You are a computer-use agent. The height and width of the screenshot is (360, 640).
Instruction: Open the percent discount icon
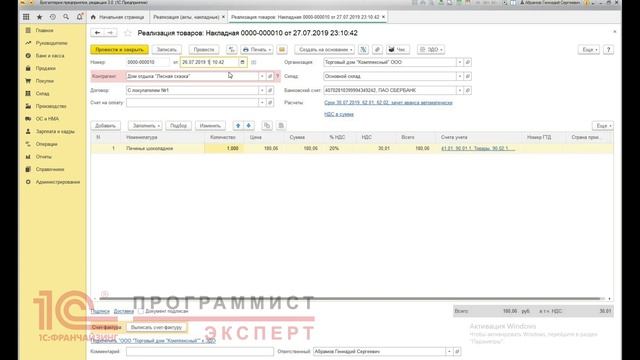363,49
